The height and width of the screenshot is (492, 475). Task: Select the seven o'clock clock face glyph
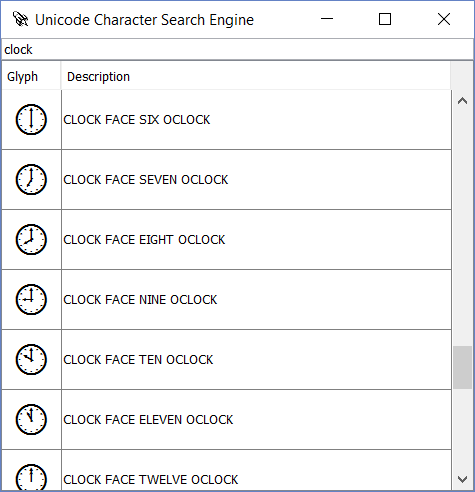pyautogui.click(x=31, y=180)
